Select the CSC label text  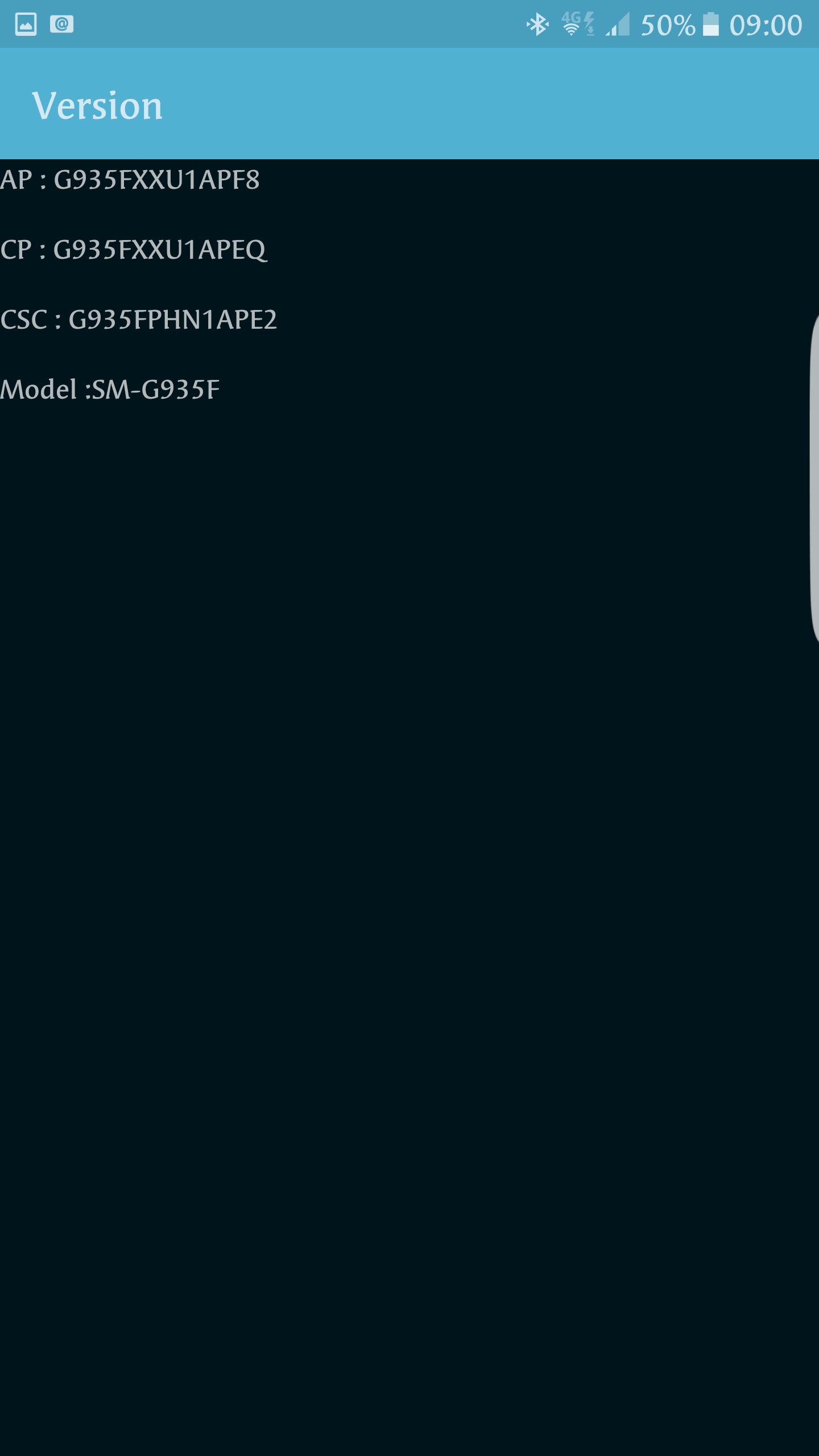pos(24,320)
